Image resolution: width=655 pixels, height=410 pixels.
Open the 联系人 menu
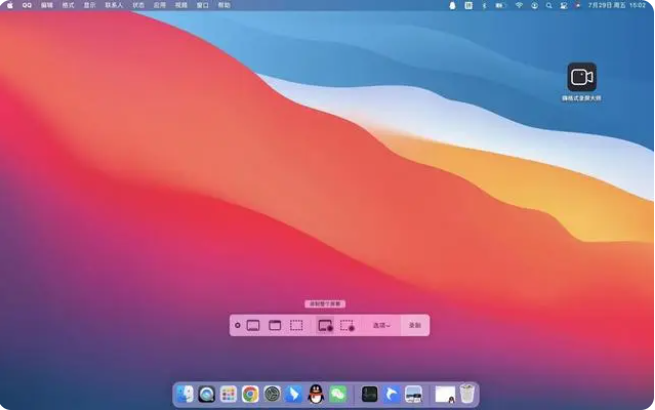114,5
